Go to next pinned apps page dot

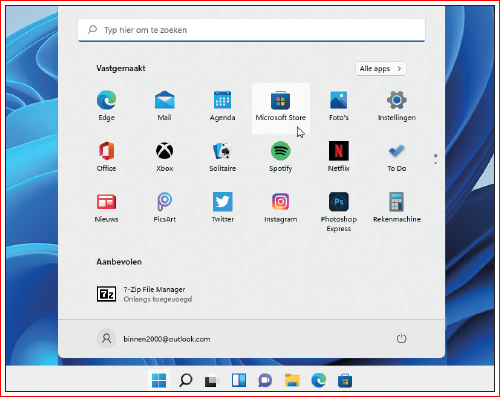point(435,163)
